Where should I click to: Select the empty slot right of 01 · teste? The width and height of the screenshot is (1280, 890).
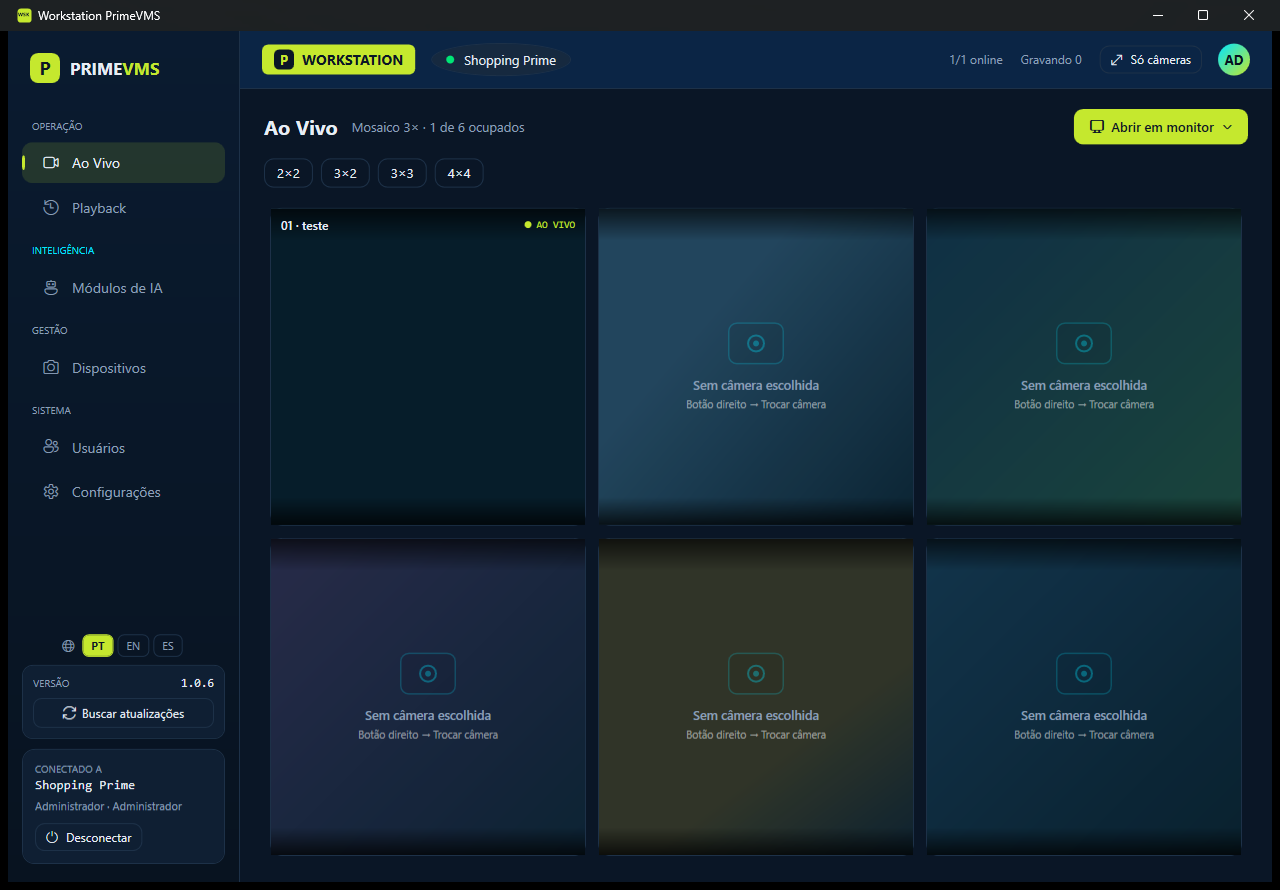756,367
